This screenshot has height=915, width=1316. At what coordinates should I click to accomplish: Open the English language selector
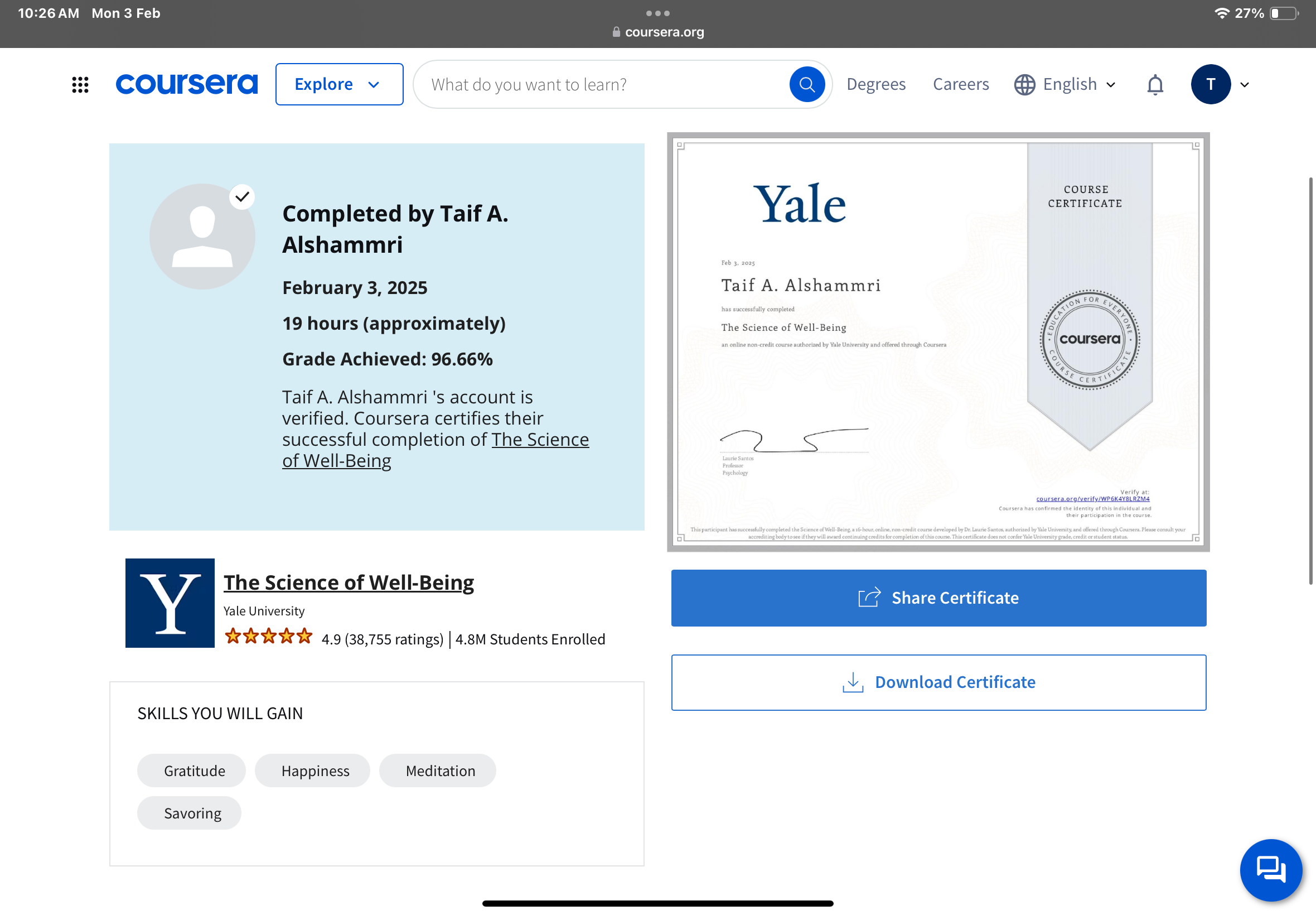click(x=1065, y=84)
